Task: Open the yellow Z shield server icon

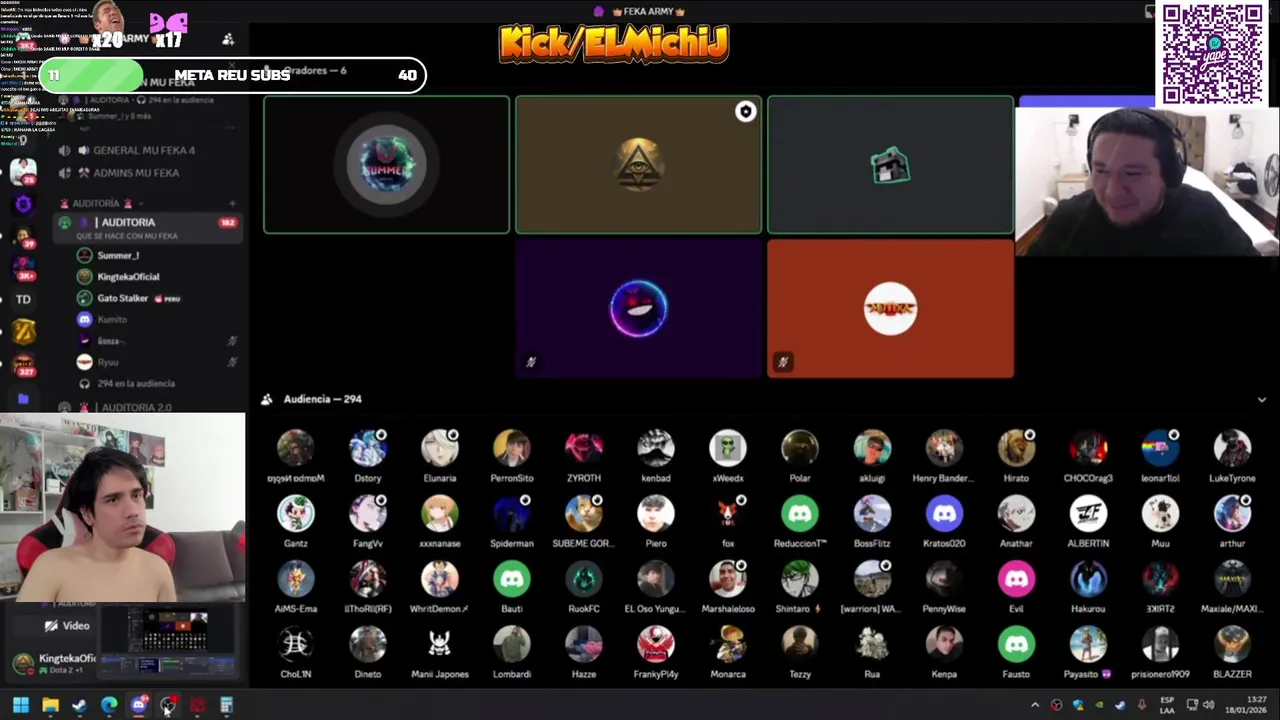Action: [x=23, y=332]
